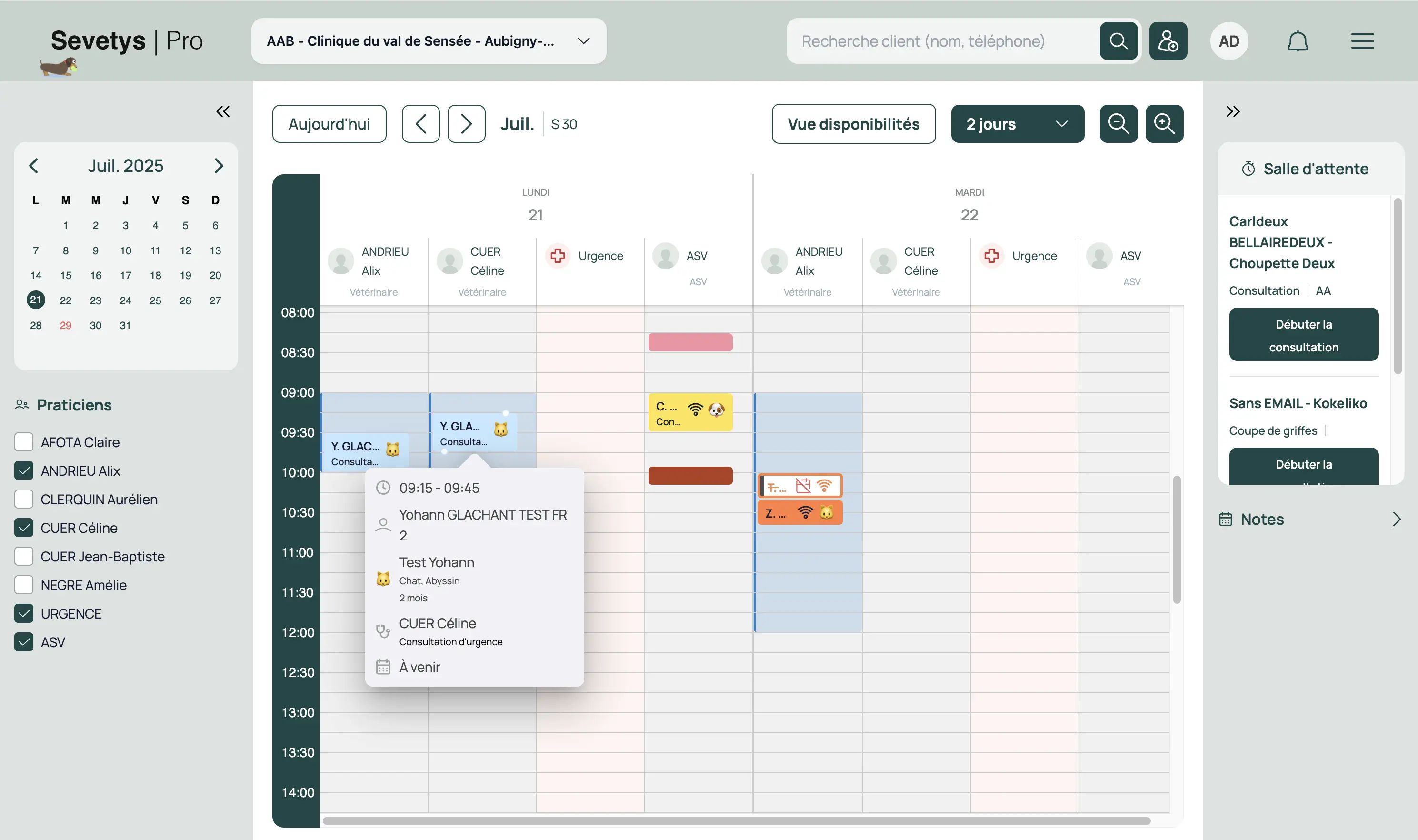Click the dark red ASV appointment block

690,475
